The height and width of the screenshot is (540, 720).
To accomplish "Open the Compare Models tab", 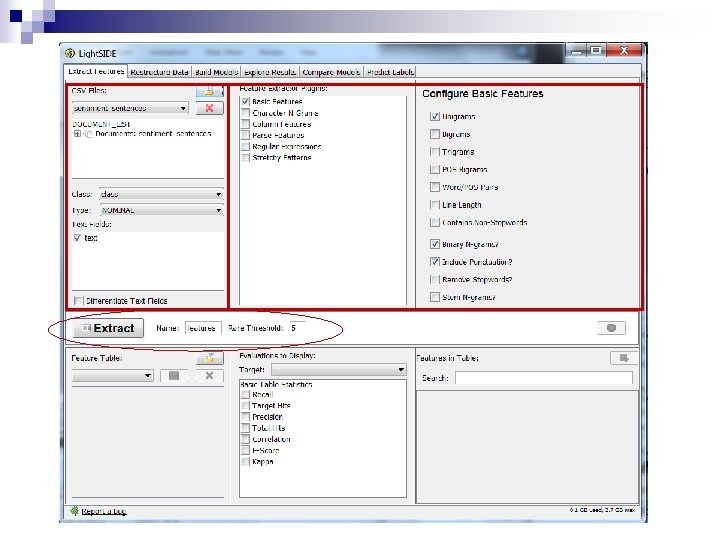I will (x=331, y=72).
